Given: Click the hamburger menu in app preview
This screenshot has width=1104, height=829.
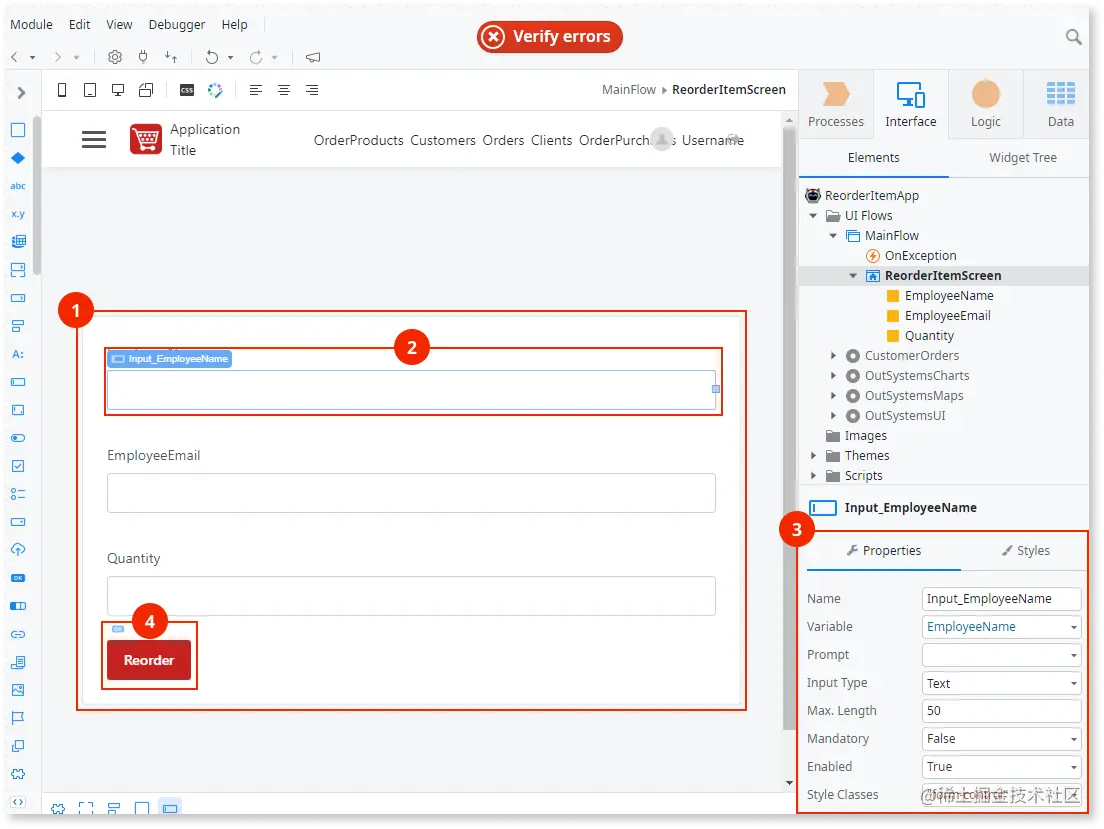Looking at the screenshot, I should tap(94, 139).
